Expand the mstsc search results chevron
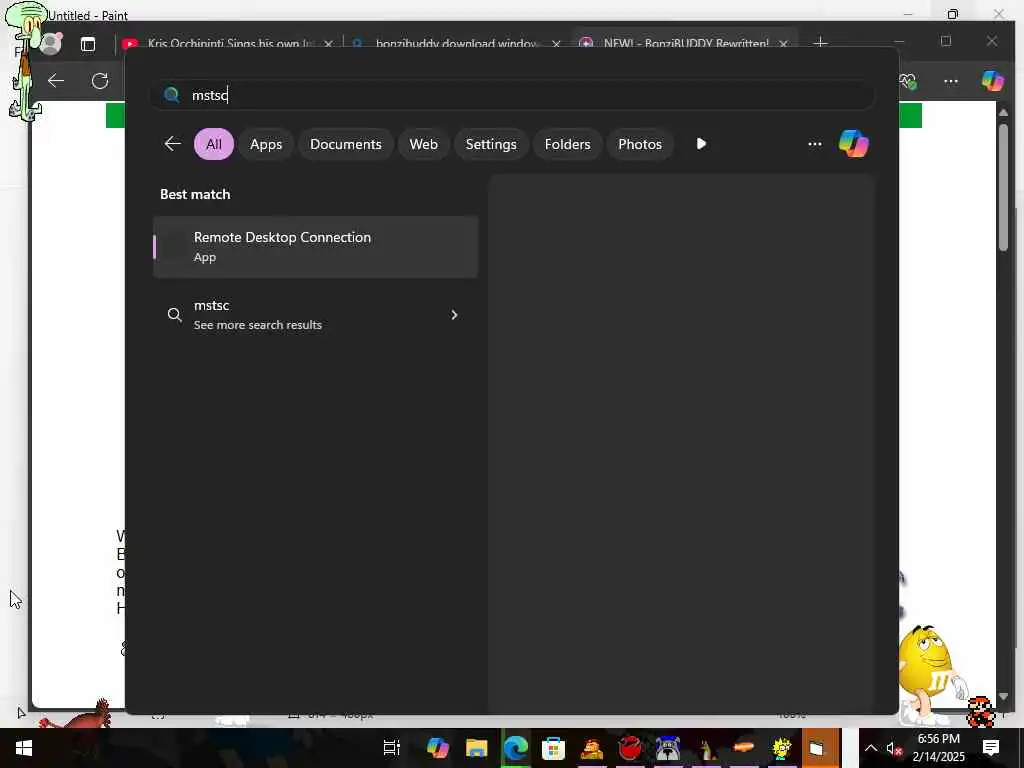1024x768 pixels. [x=455, y=315]
